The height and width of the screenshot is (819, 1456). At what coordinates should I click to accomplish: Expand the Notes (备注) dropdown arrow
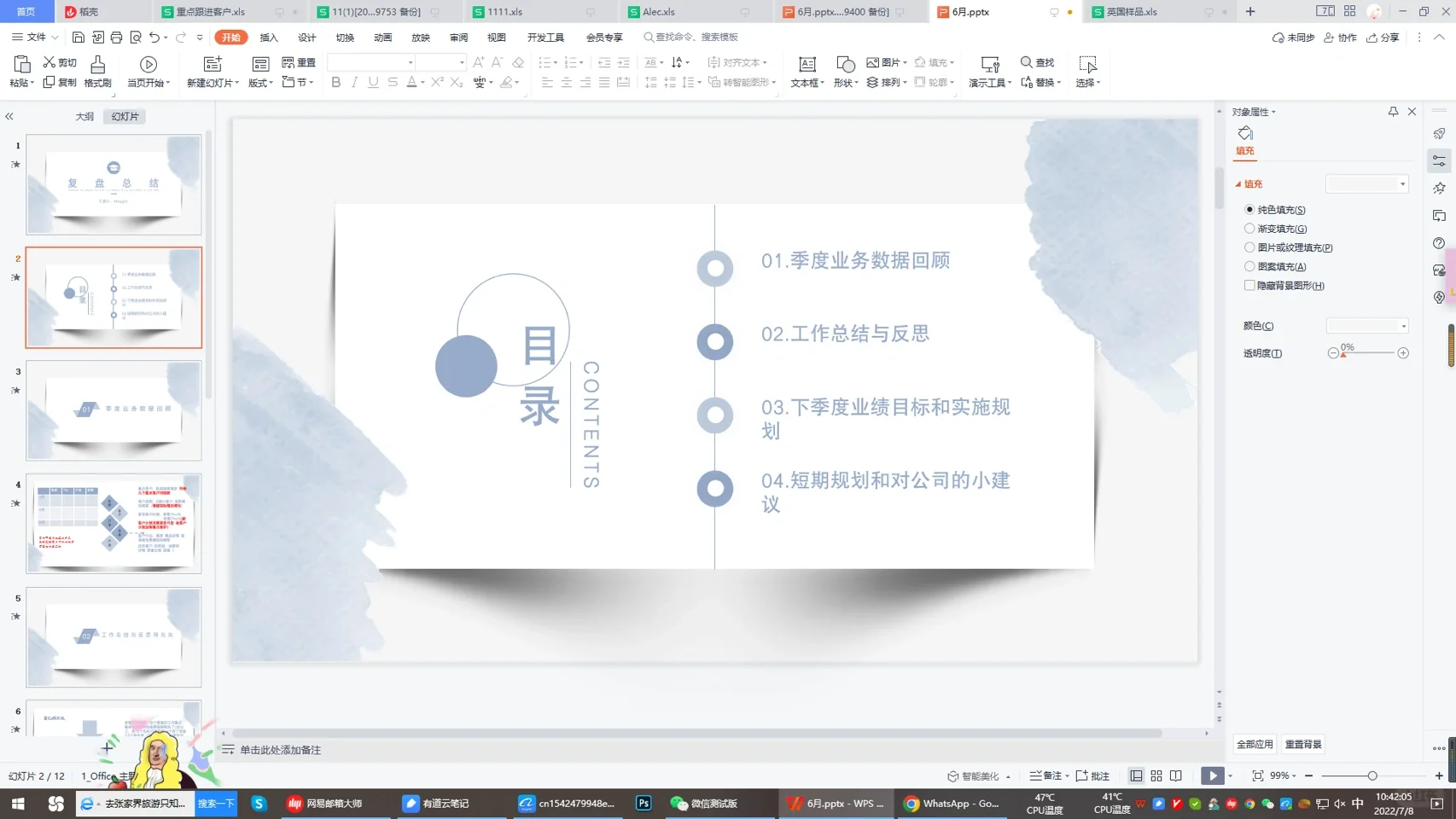click(1067, 776)
